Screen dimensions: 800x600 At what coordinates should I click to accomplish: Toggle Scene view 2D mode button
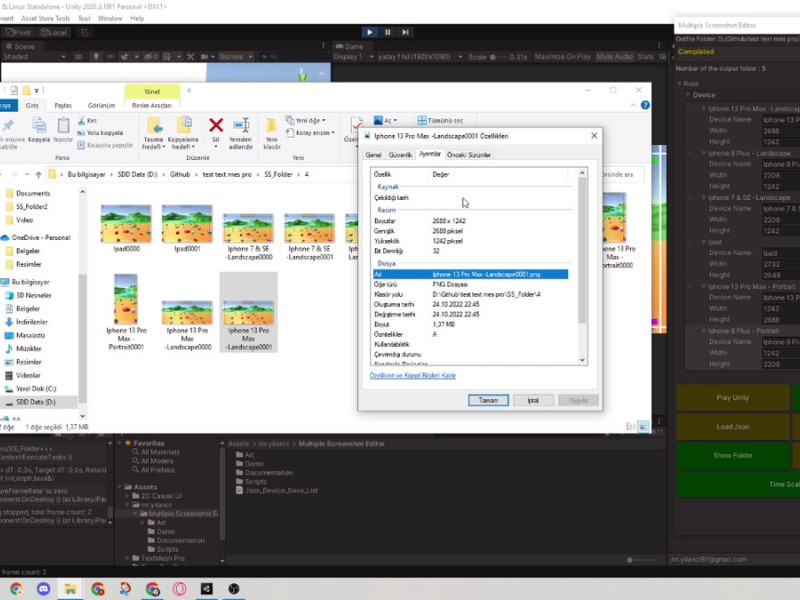tap(79, 57)
